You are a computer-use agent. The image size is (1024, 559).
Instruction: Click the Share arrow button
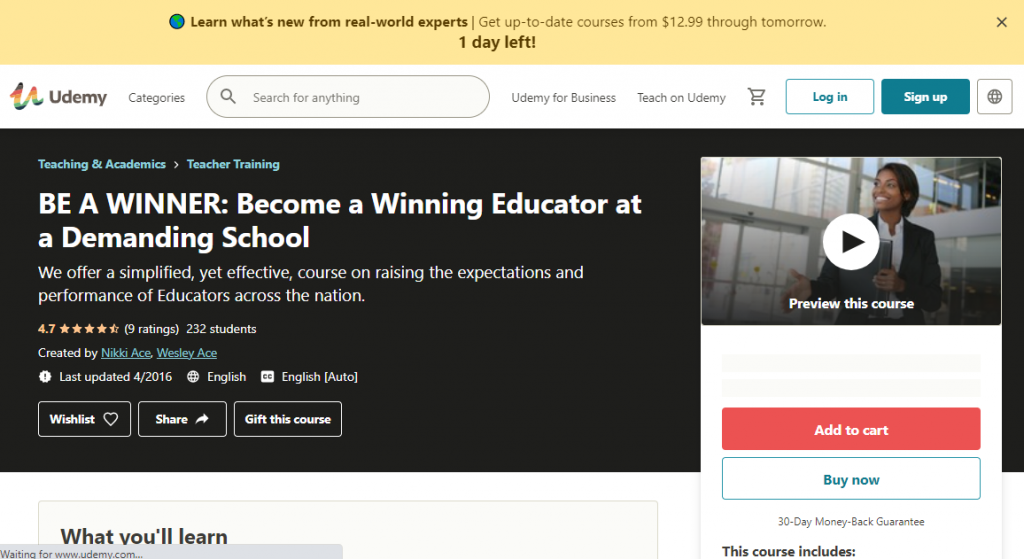click(182, 419)
